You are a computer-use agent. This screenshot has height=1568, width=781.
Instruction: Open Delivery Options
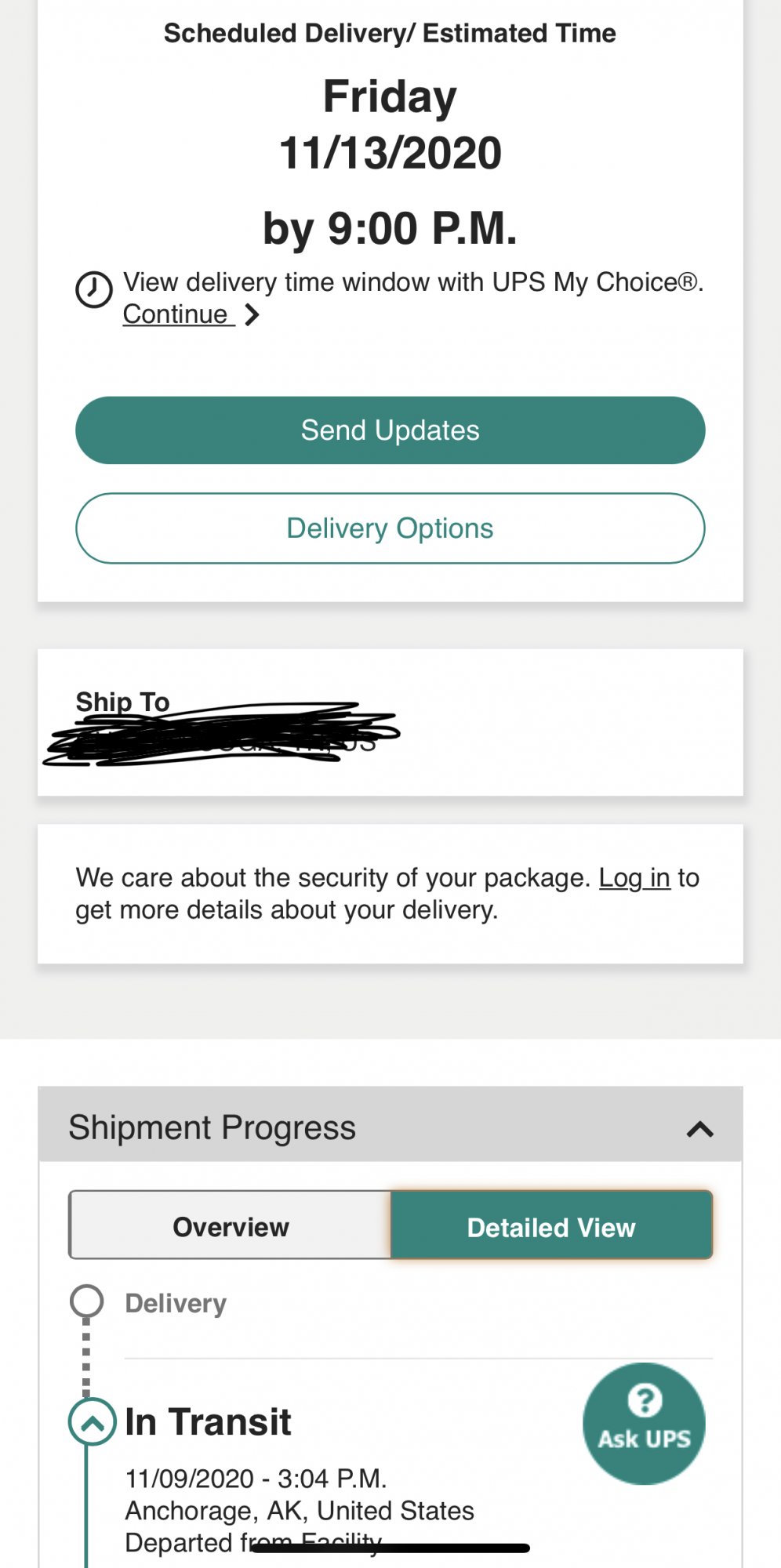(x=390, y=528)
